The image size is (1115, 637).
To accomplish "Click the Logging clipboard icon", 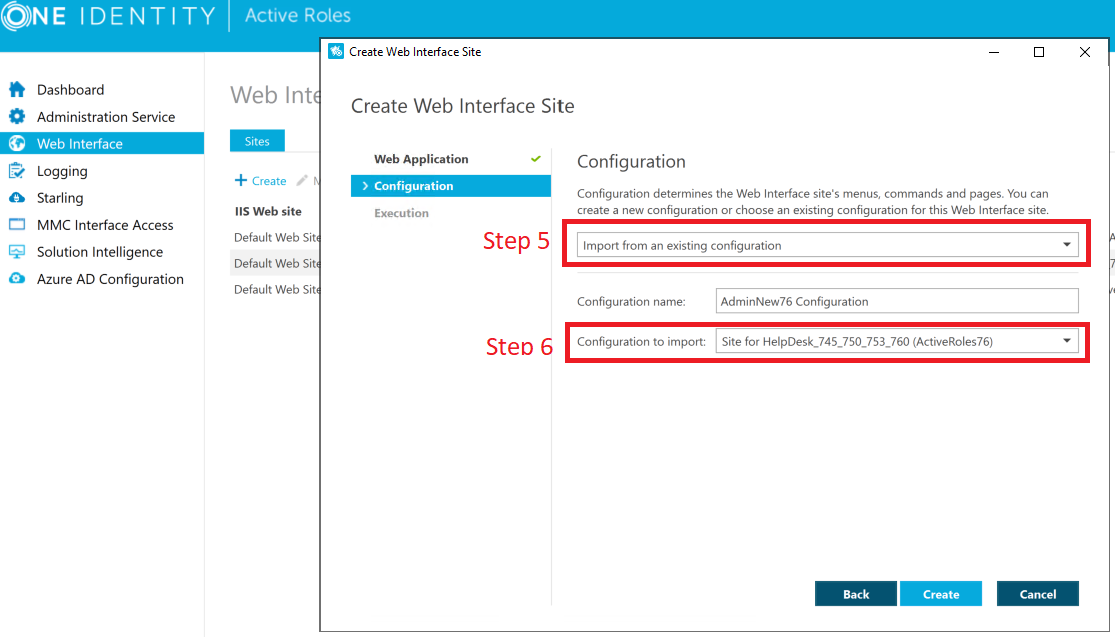I will click(x=17, y=171).
